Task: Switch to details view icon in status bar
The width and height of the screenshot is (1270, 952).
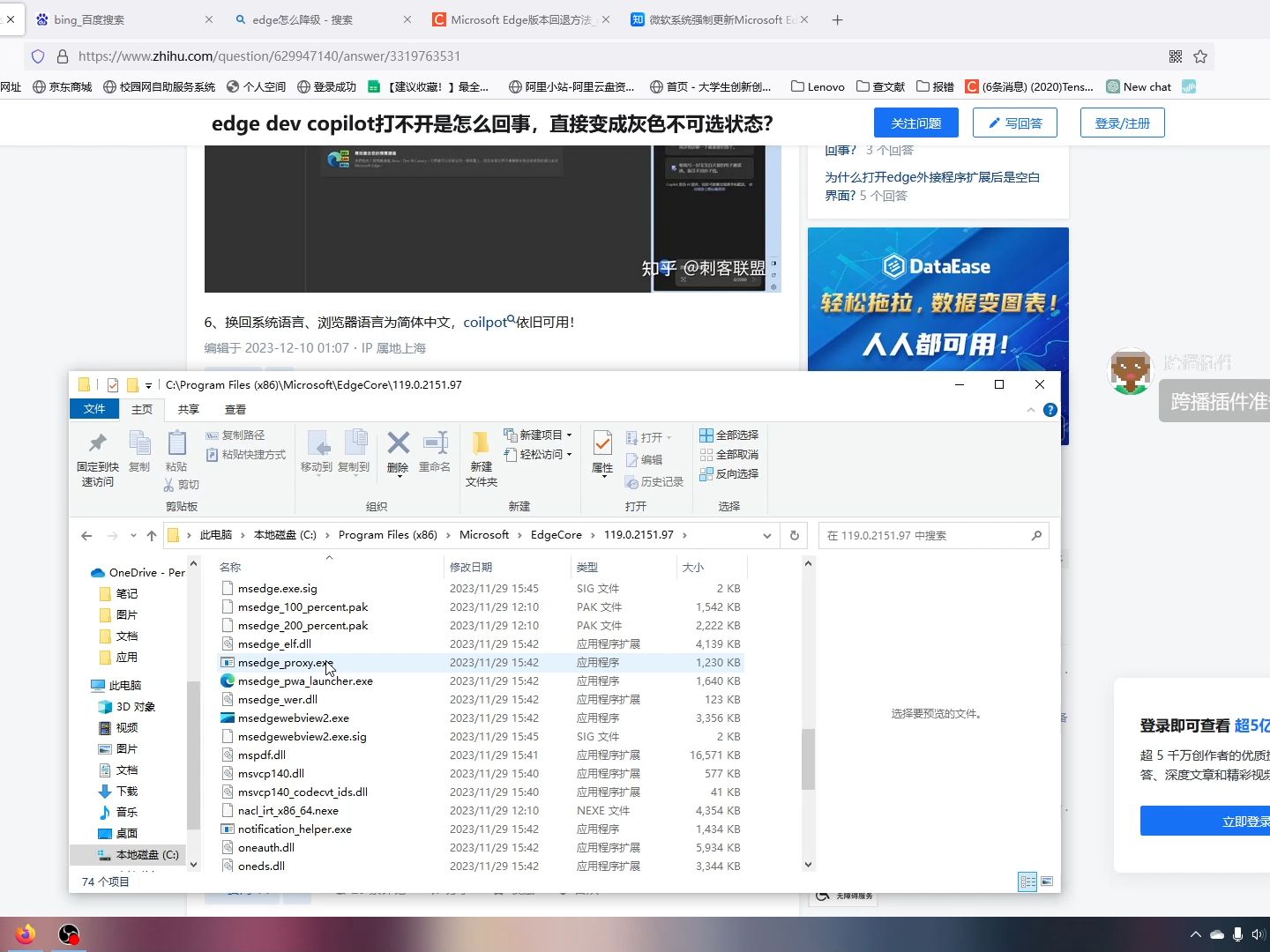Action: pyautogui.click(x=1027, y=881)
